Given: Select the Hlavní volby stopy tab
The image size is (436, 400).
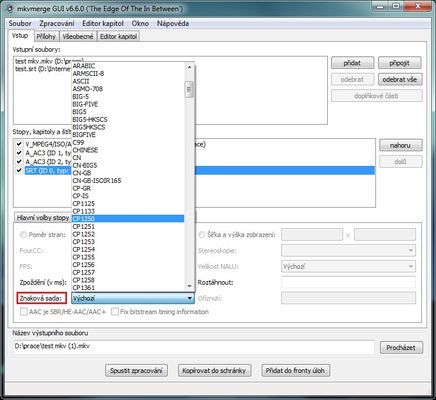Looking at the screenshot, I should (43, 218).
